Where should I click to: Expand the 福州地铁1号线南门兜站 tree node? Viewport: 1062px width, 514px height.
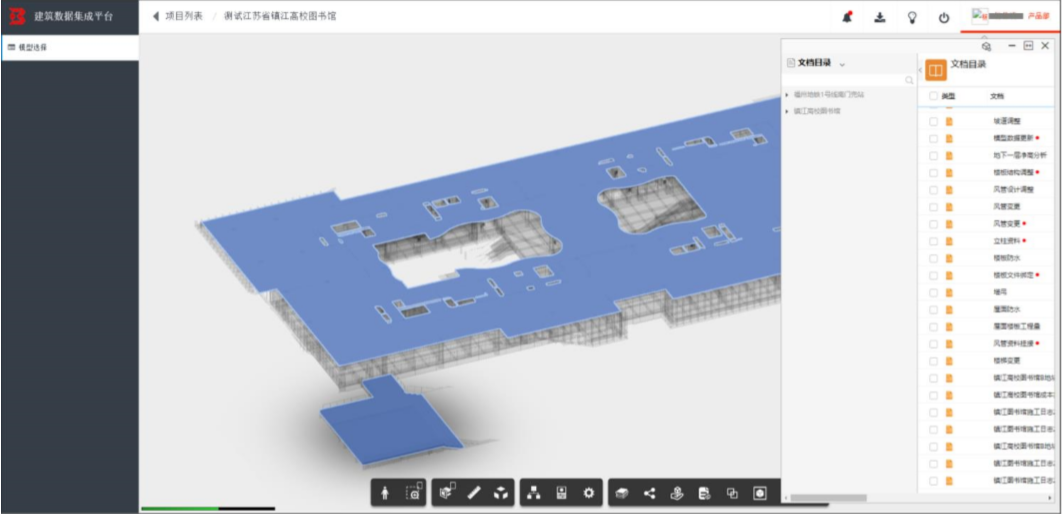[x=787, y=95]
